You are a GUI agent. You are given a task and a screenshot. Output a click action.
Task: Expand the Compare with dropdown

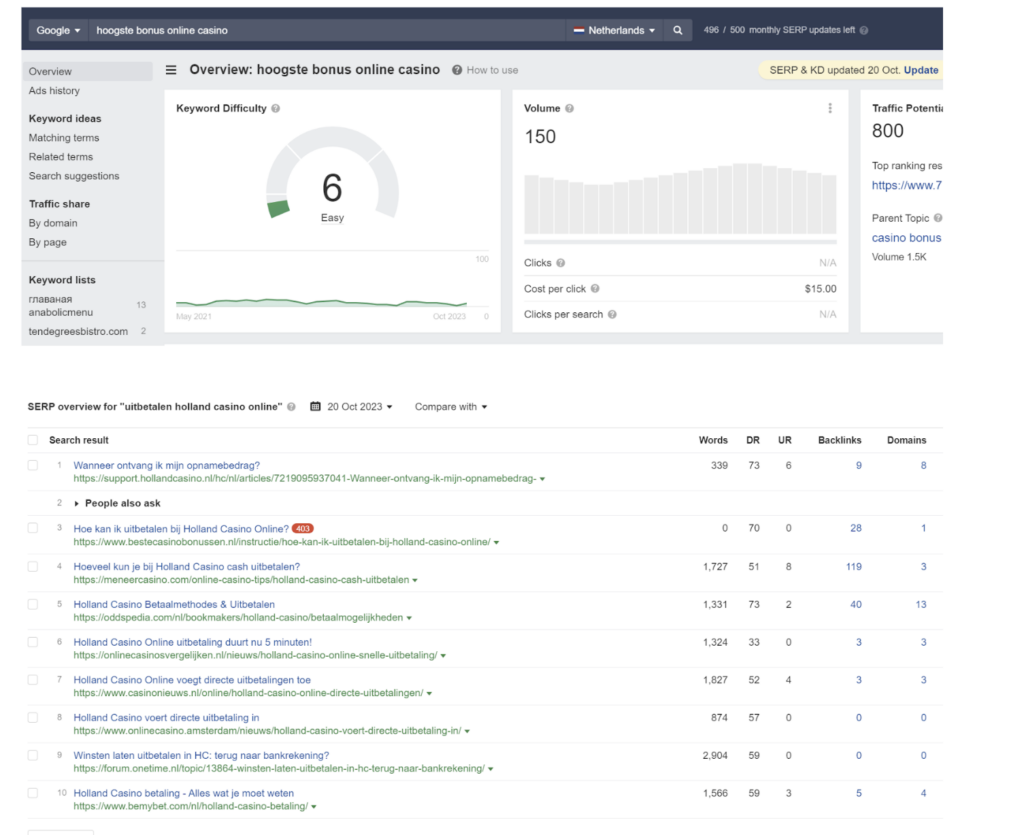[451, 407]
